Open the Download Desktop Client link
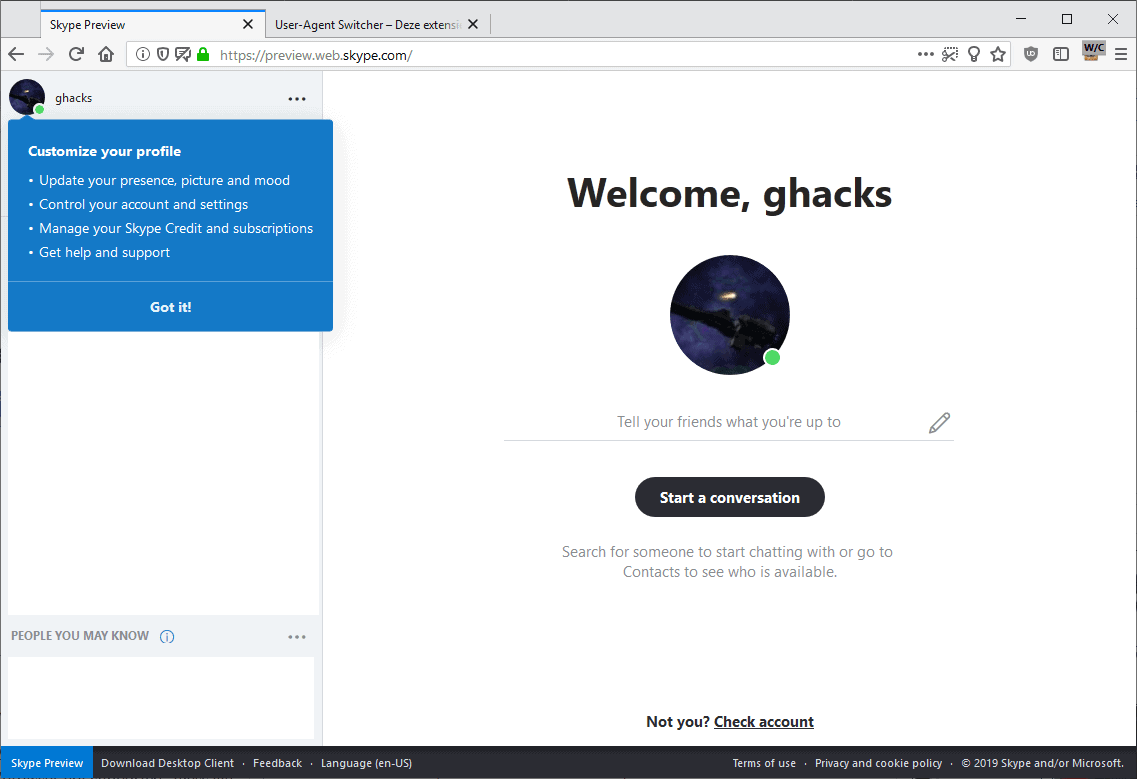 coord(168,763)
